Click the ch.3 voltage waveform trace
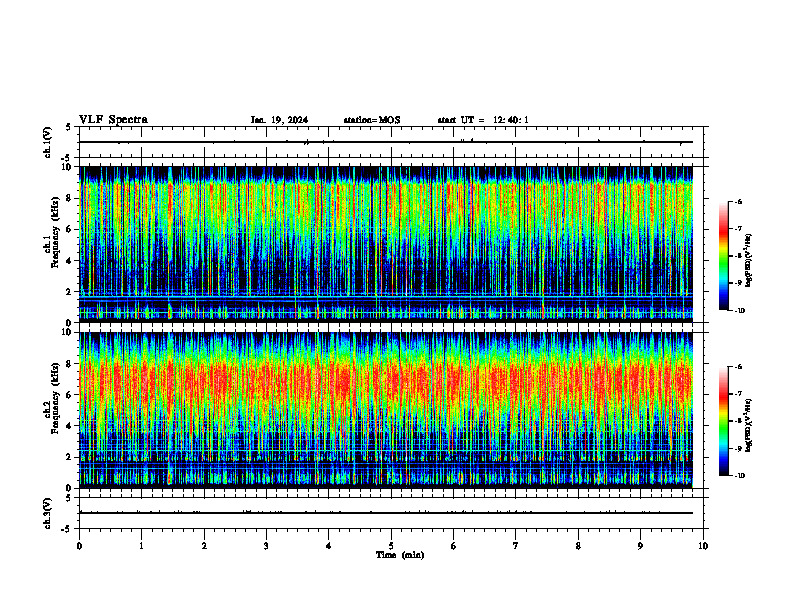Image resolution: width=792 pixels, height=612 pixels. pos(386,513)
